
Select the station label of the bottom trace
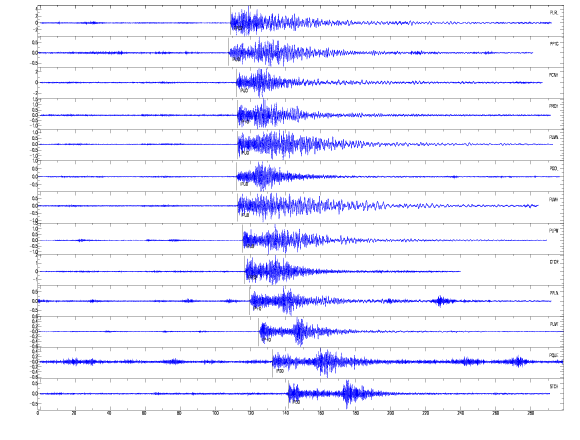tap(553, 386)
